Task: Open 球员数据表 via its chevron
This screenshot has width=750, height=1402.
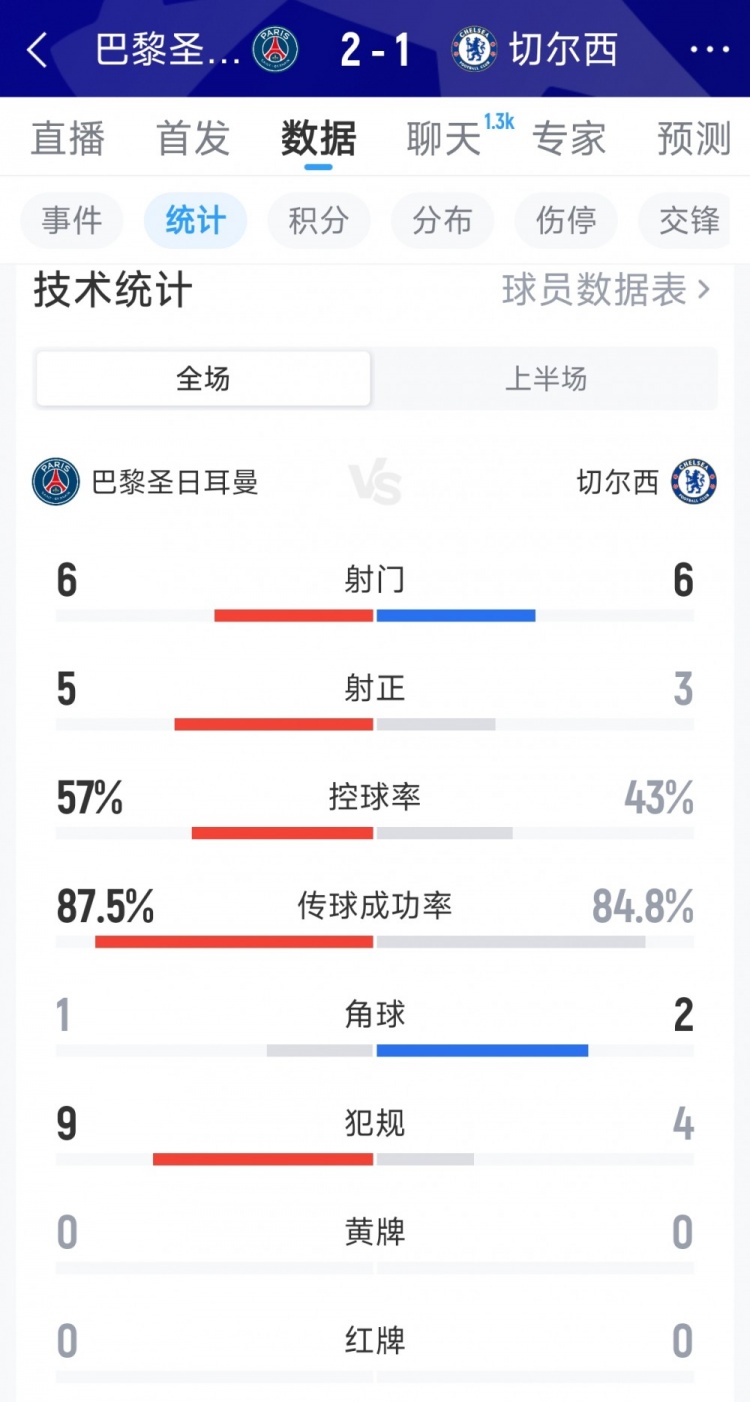Action: click(608, 290)
